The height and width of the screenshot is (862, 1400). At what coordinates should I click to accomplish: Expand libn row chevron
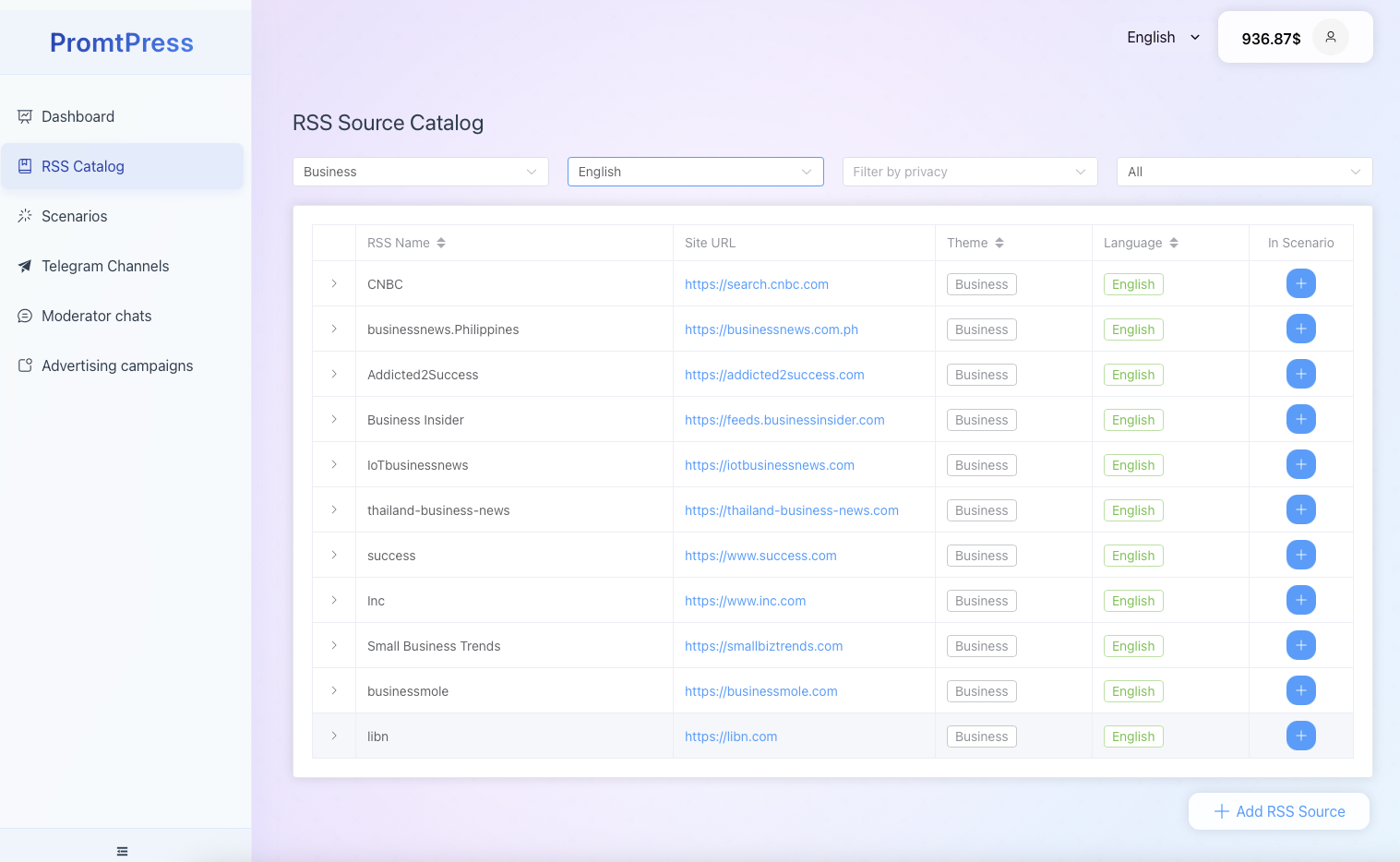334,736
